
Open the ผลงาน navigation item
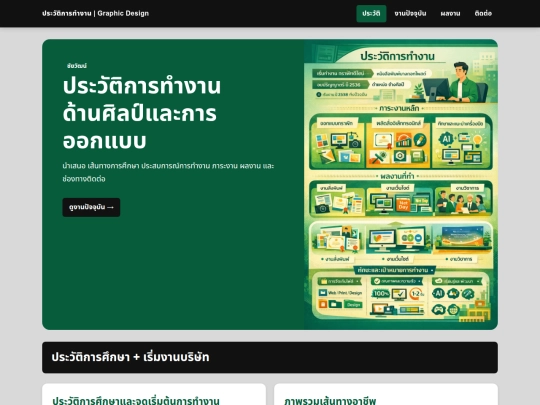(450, 13)
